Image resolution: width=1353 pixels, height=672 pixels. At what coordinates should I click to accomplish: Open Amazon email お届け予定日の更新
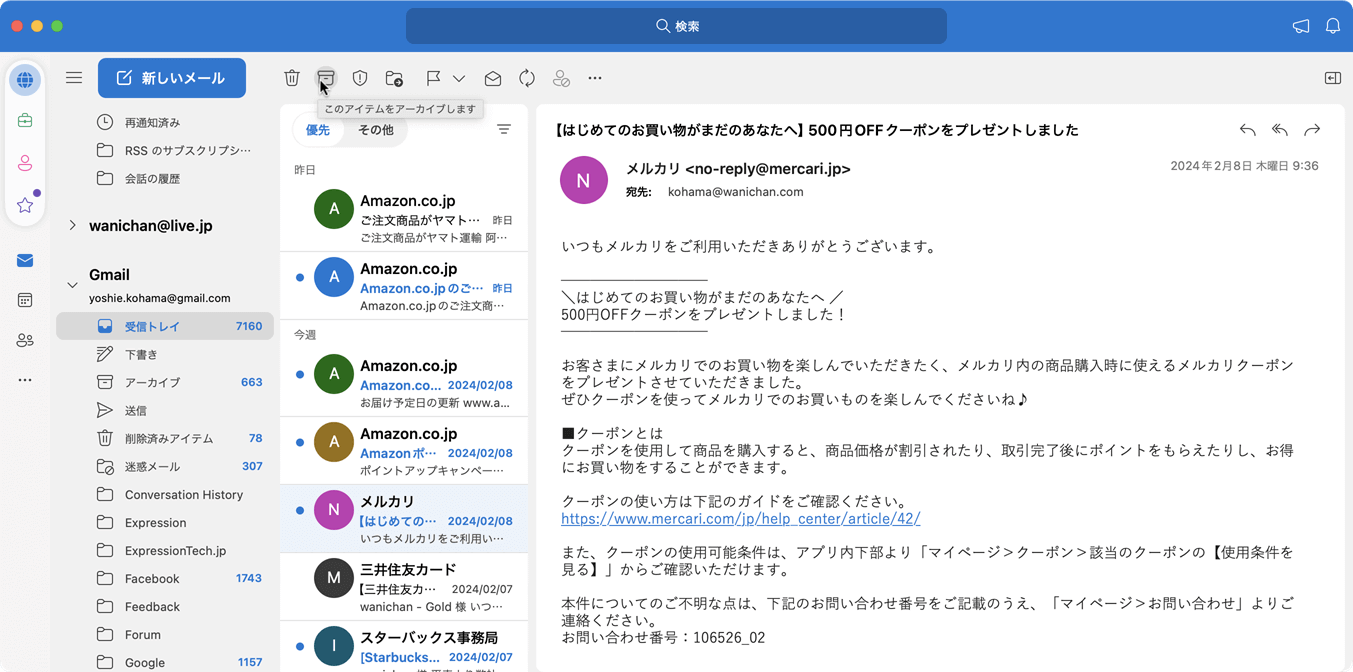point(404,382)
